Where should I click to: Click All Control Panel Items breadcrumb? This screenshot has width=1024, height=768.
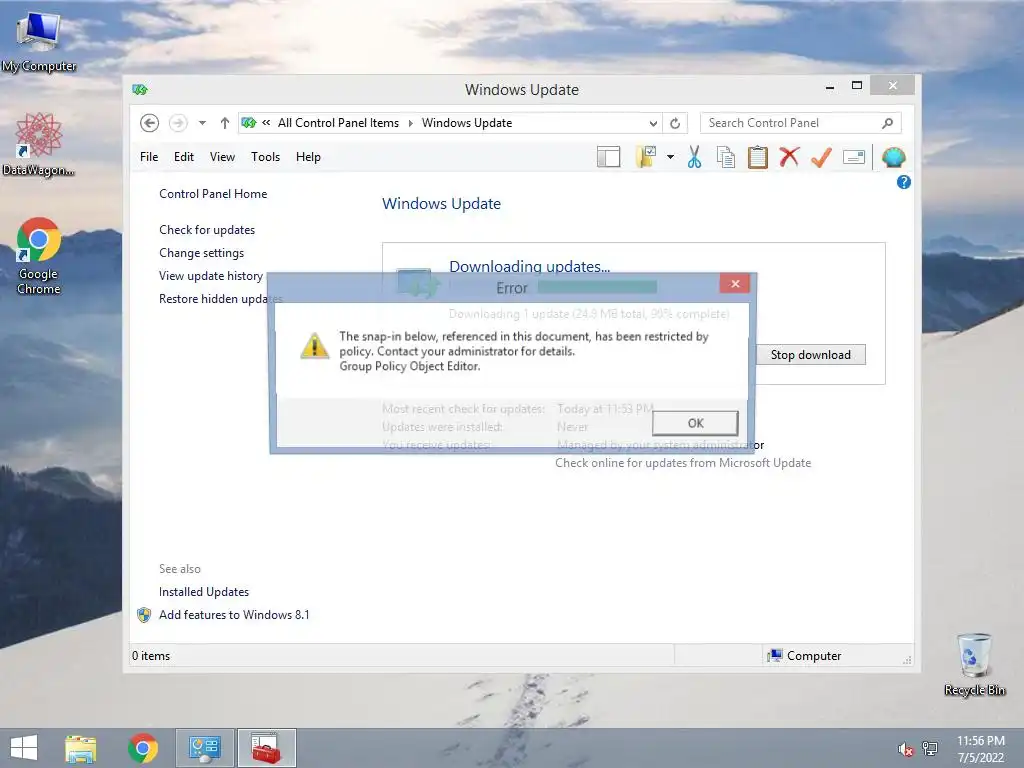[x=338, y=123]
